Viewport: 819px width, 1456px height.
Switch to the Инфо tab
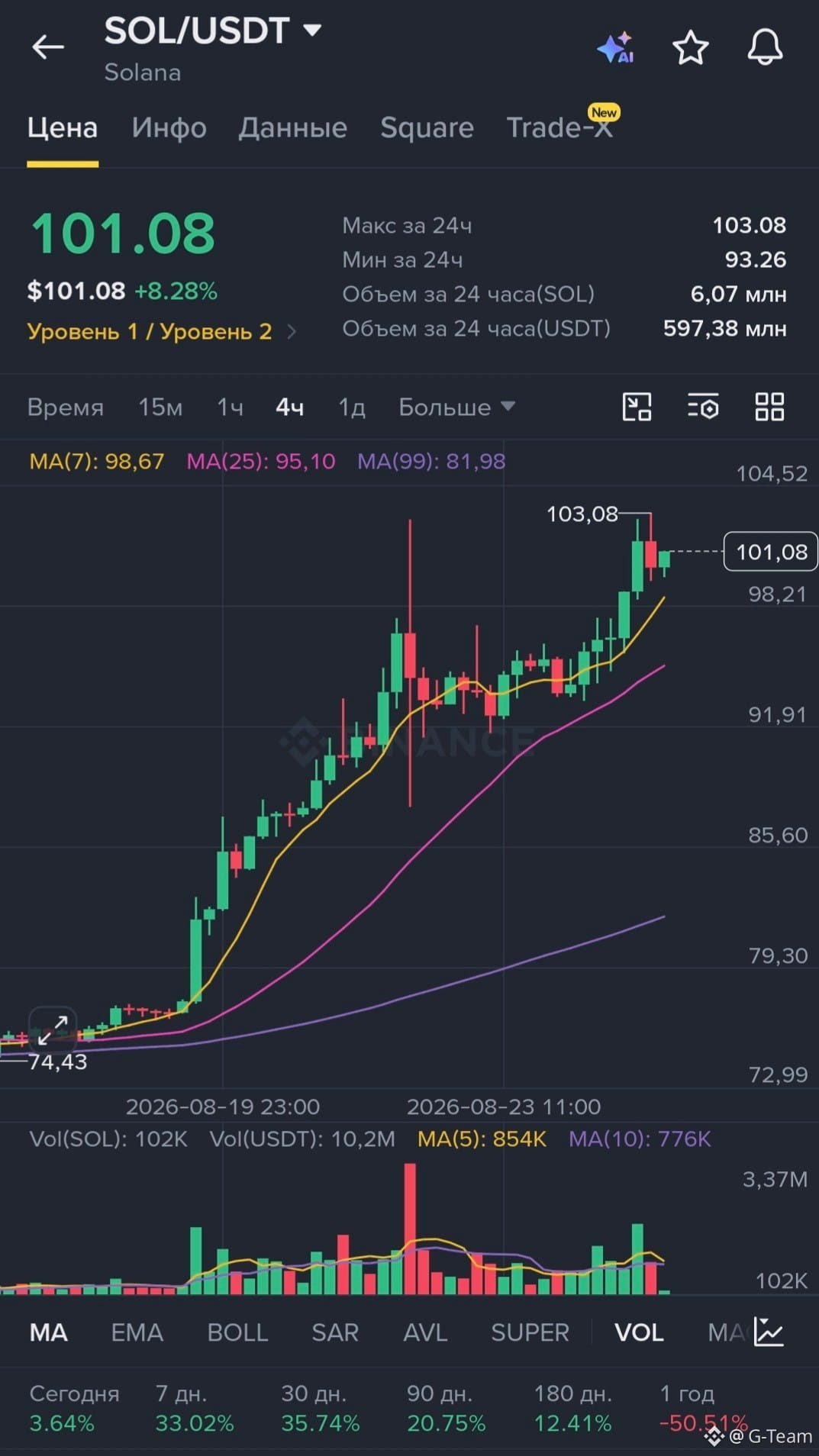coord(169,127)
